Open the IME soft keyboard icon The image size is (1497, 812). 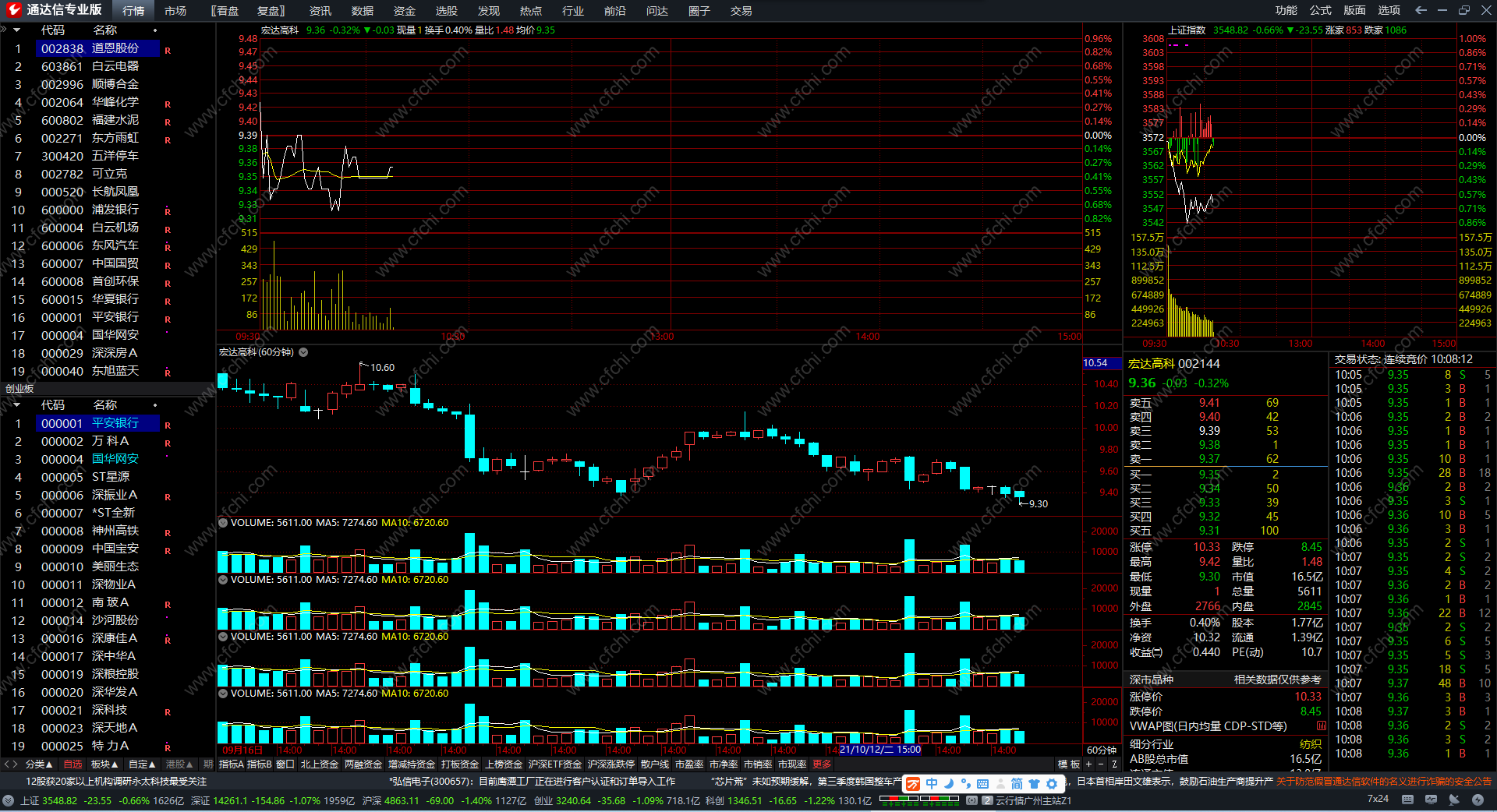982,784
